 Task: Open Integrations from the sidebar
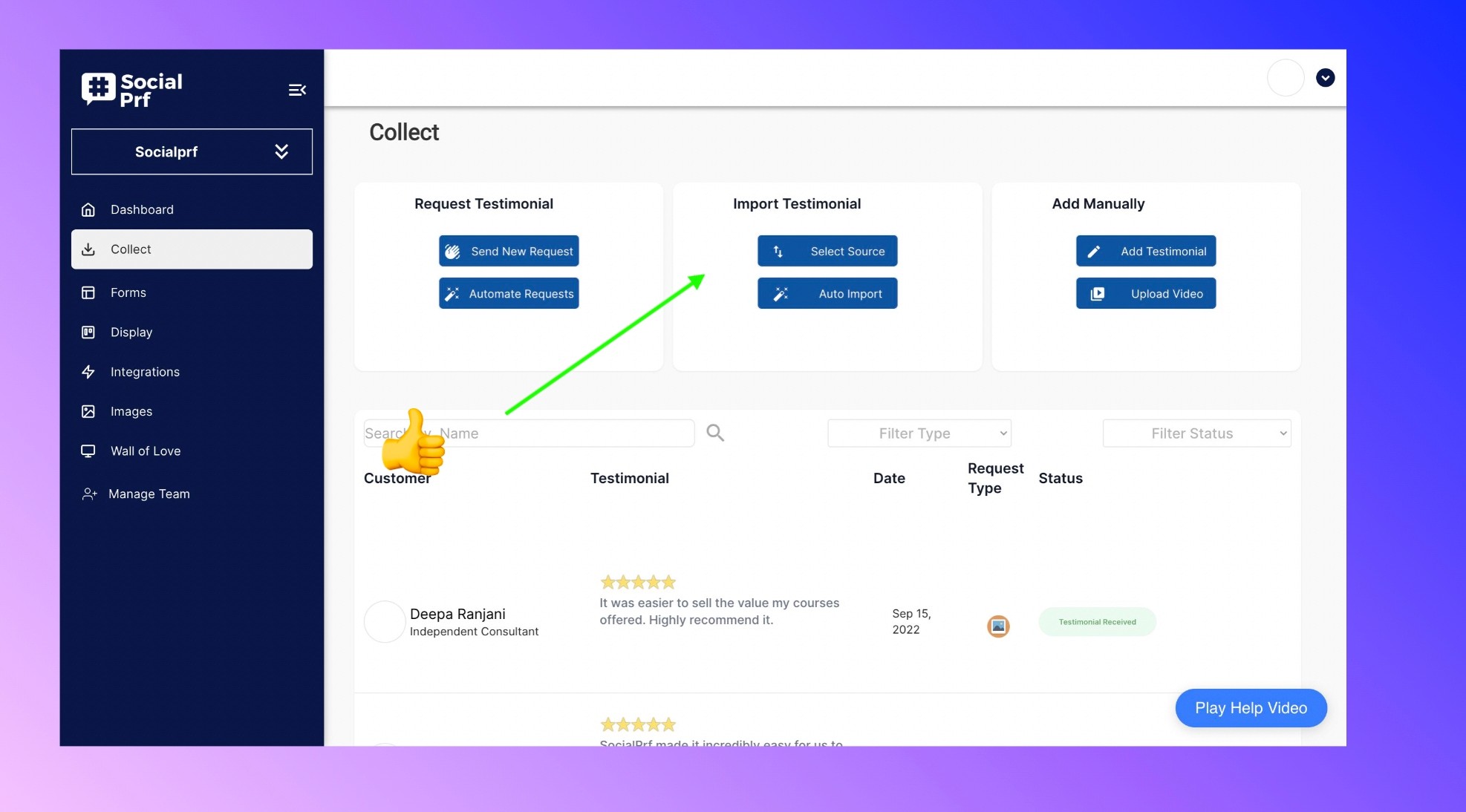(145, 372)
